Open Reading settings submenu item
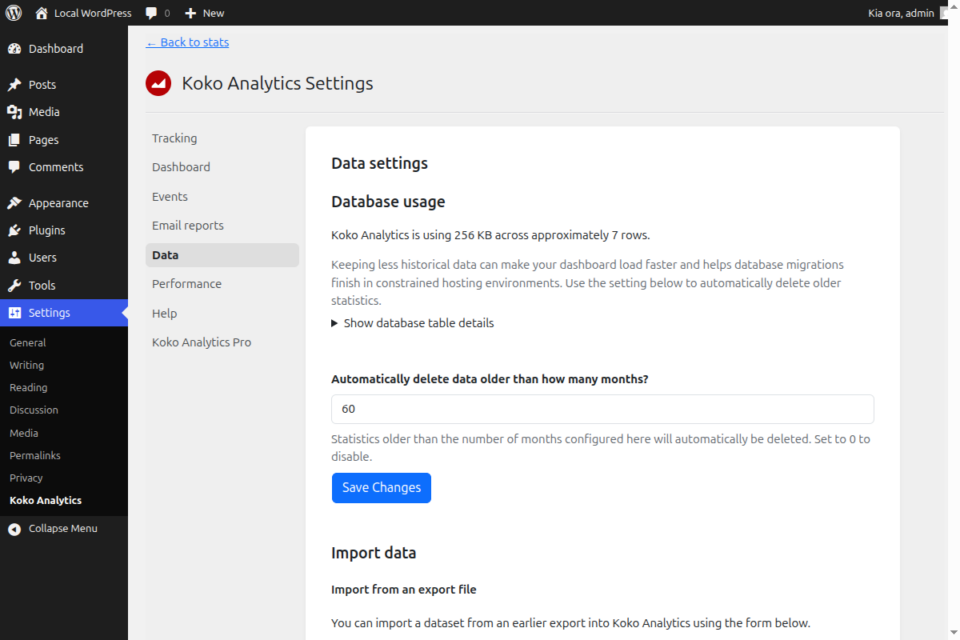Viewport: 960px width, 640px height. click(28, 388)
